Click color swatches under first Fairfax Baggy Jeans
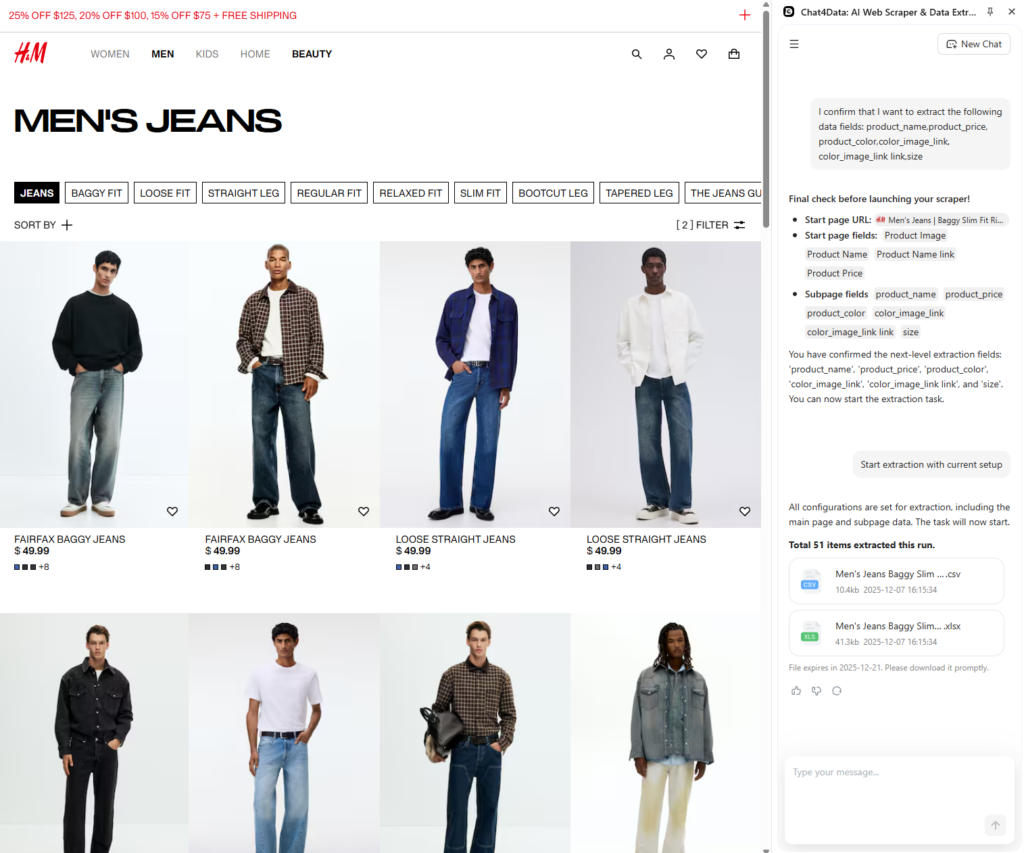 [26, 567]
